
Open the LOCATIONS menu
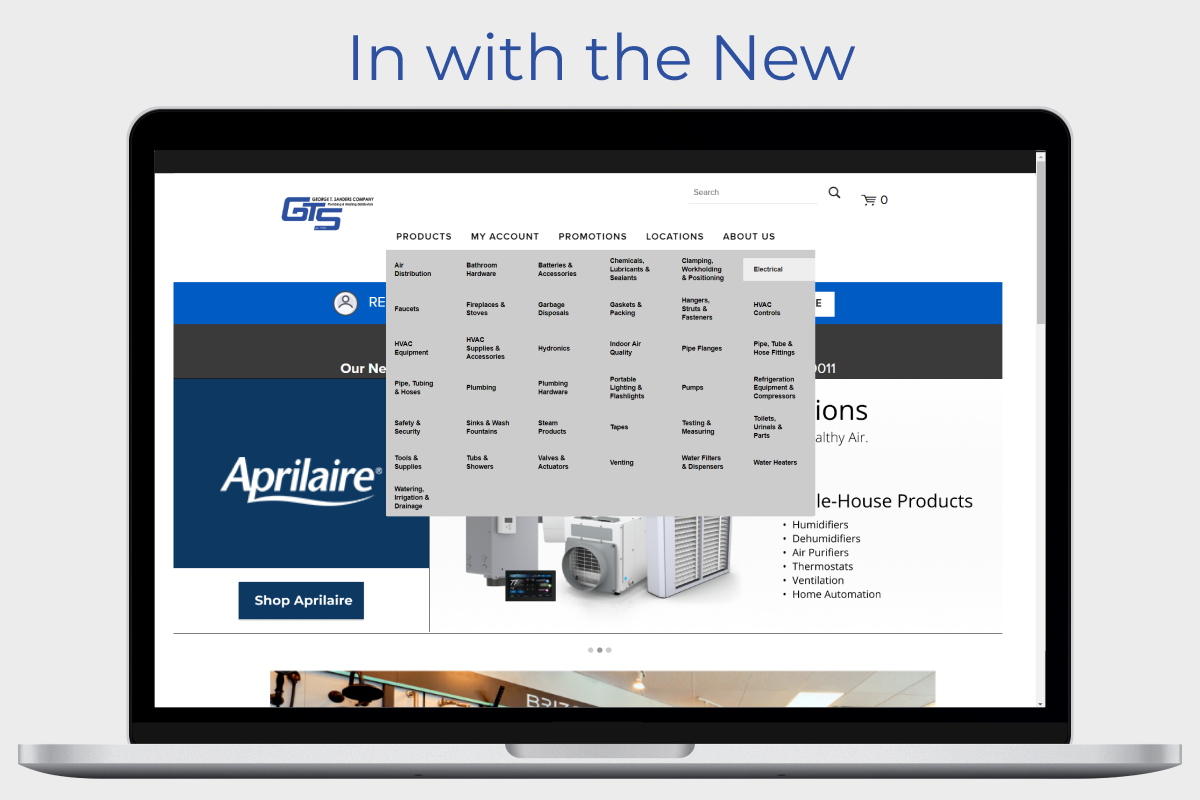tap(675, 237)
